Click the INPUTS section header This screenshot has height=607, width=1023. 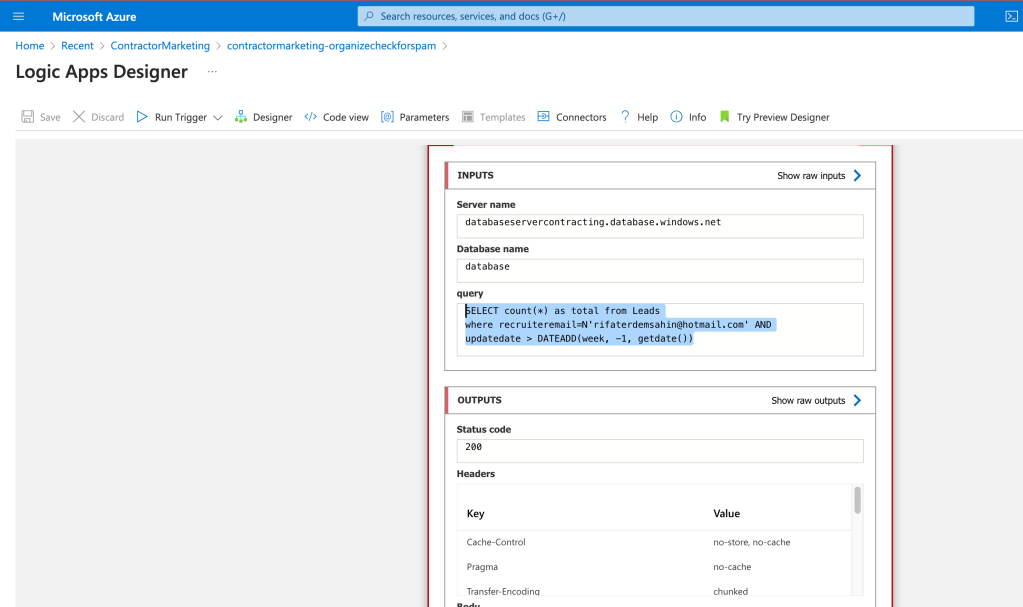(660, 176)
